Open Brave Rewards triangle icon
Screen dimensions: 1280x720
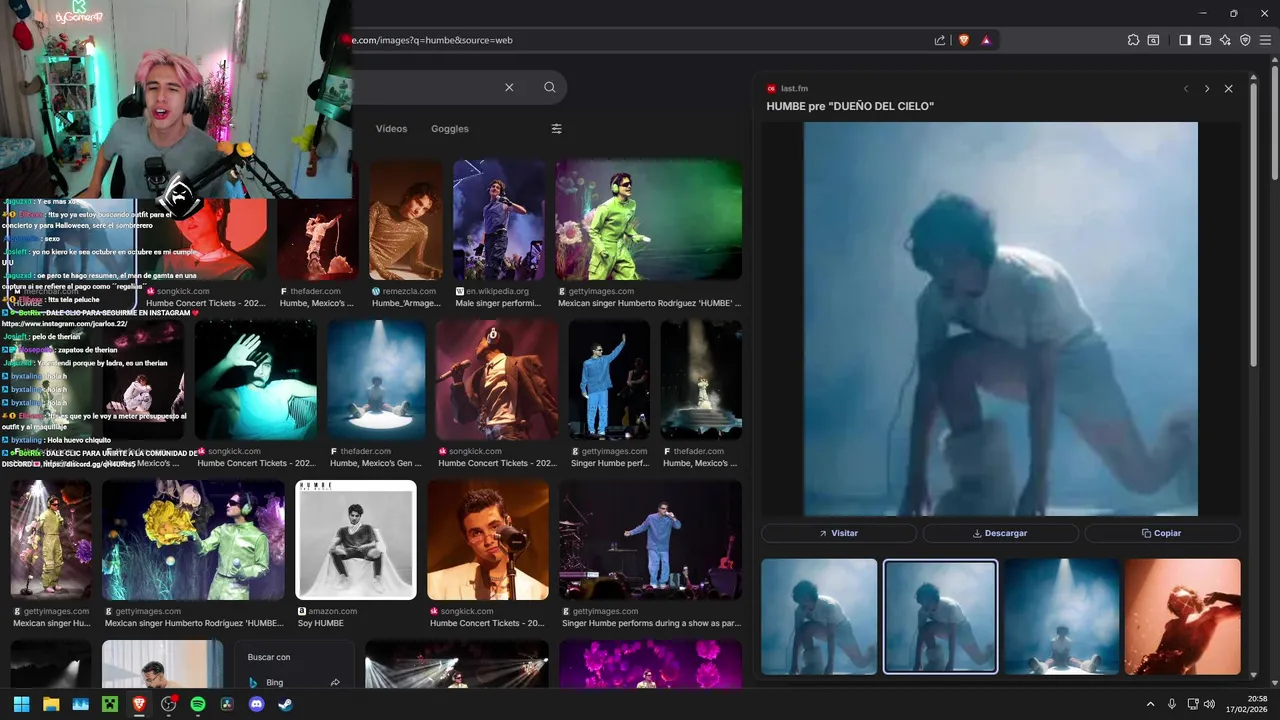click(986, 40)
